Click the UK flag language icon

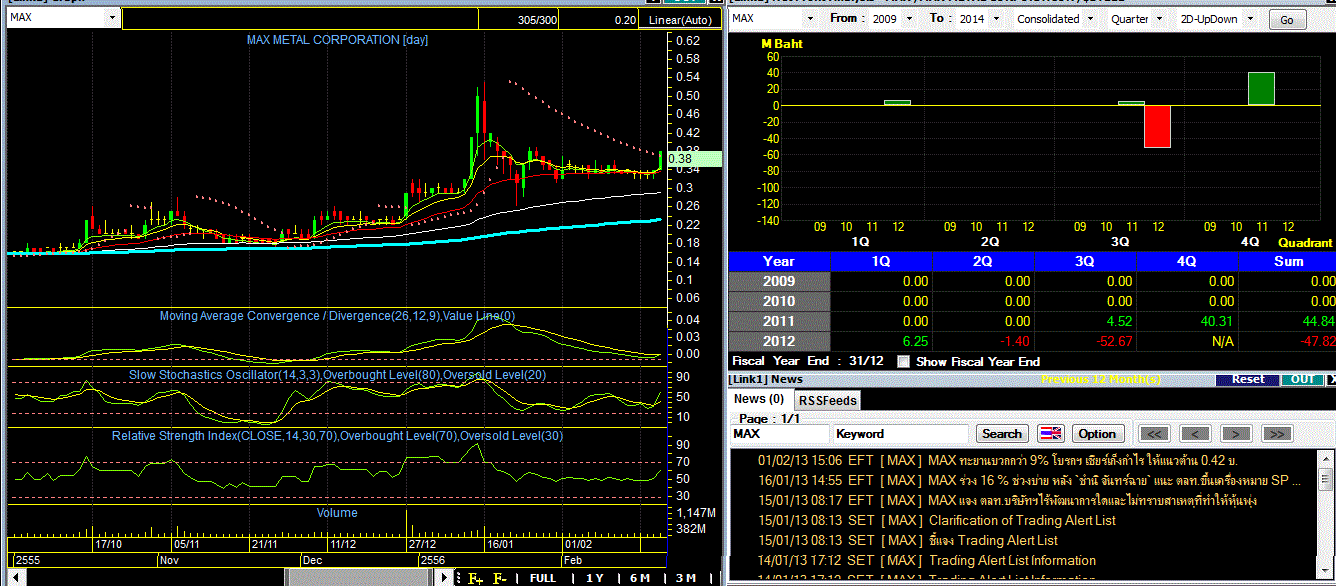coord(1050,434)
